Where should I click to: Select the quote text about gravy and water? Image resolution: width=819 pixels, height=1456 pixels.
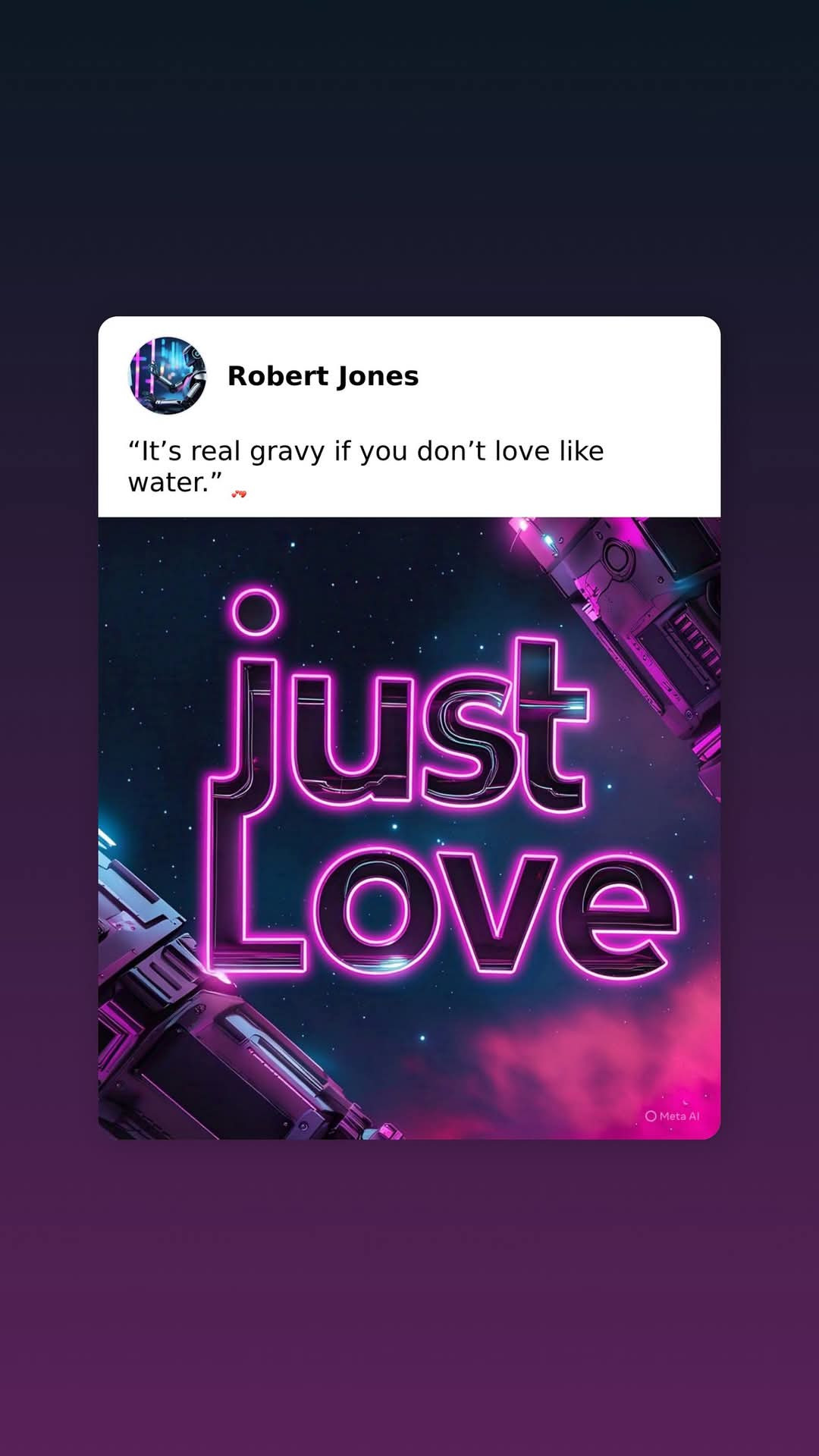point(366,466)
